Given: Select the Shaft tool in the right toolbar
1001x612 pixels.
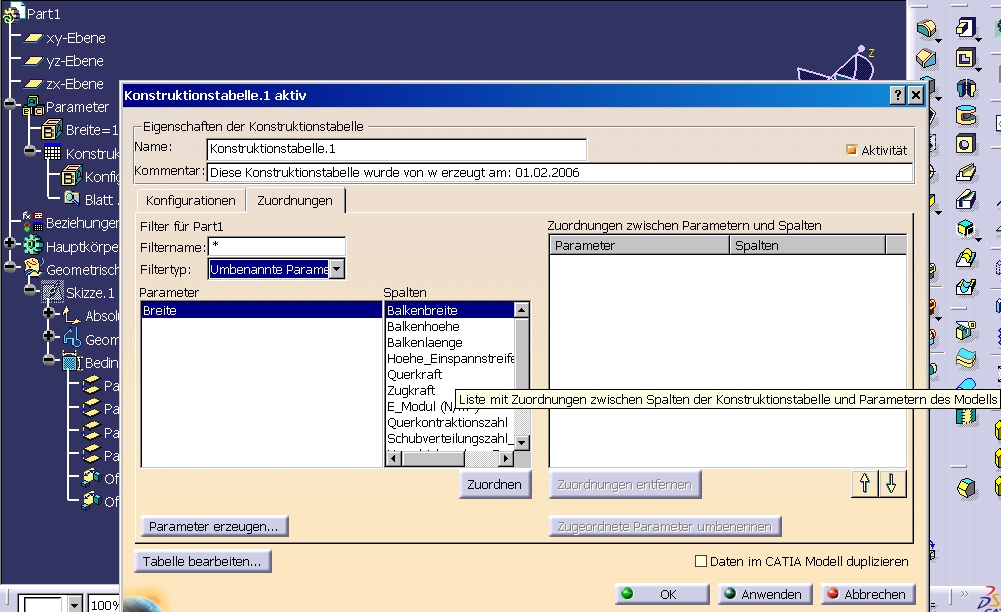Looking at the screenshot, I should tap(965, 87).
